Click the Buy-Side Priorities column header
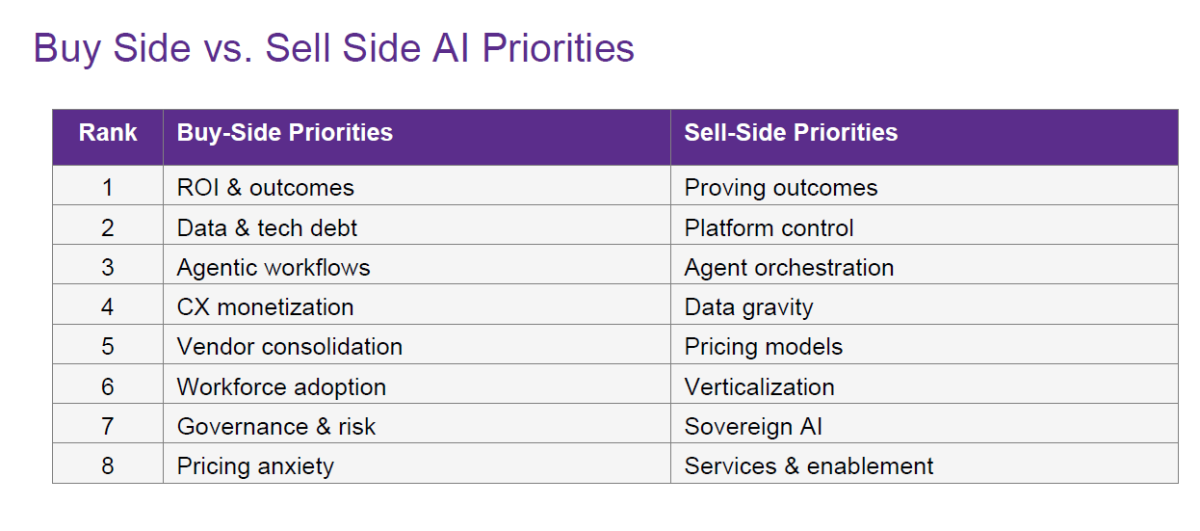This screenshot has width=1200, height=531. [285, 133]
